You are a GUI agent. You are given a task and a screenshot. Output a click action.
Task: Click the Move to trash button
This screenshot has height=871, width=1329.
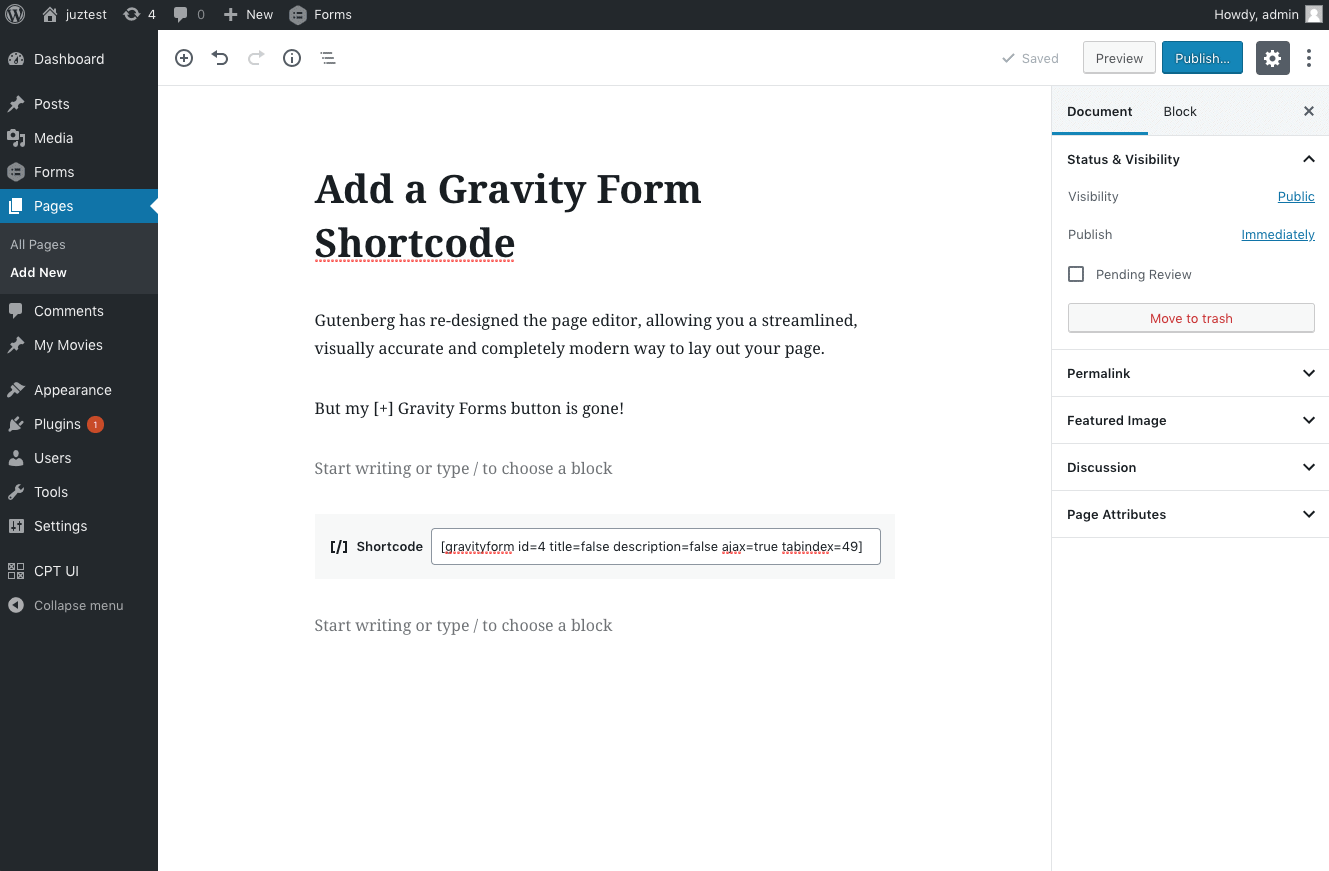click(x=1191, y=318)
